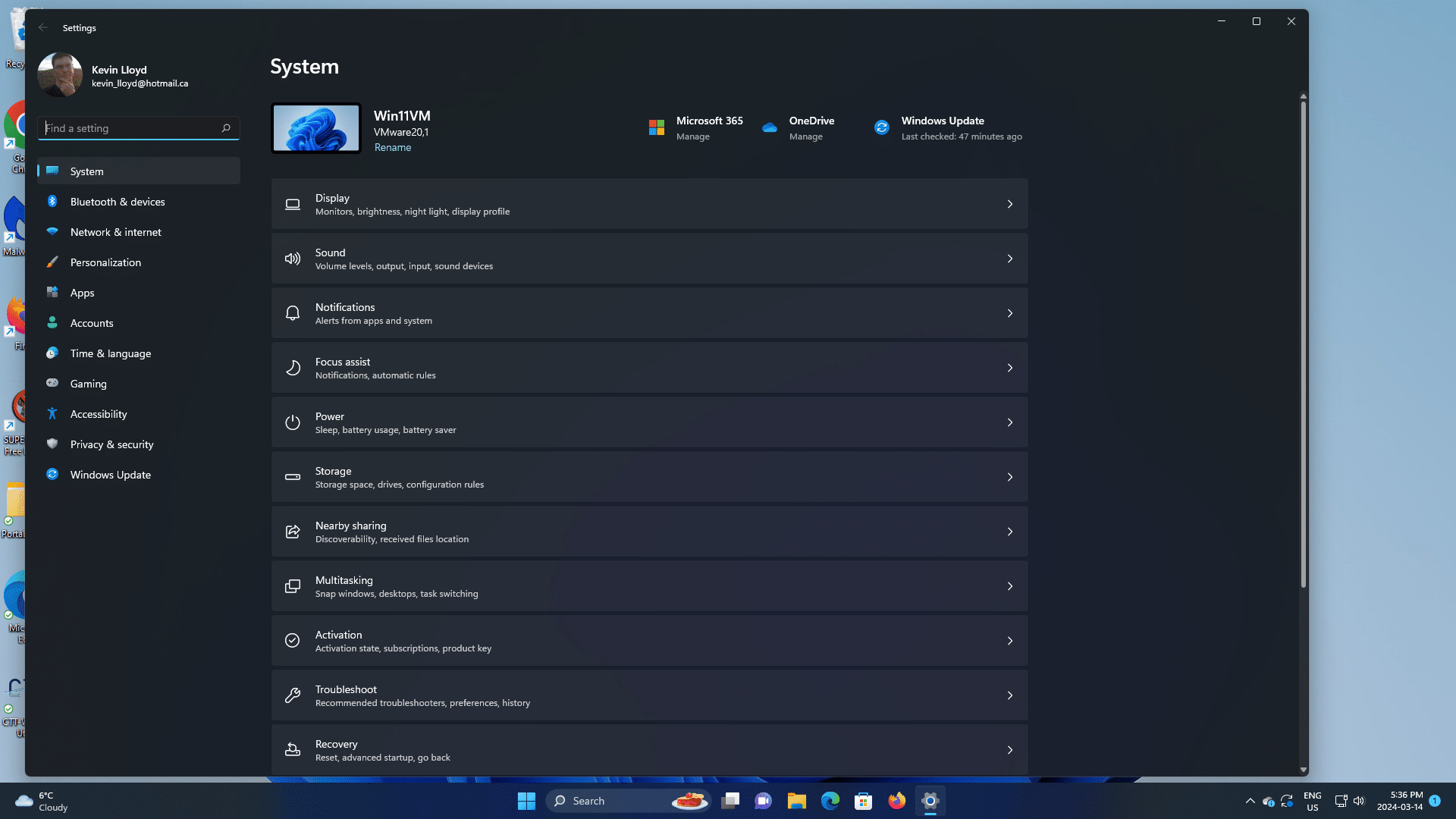Open Recovery options via right chevron
The width and height of the screenshot is (1456, 819).
click(1009, 751)
